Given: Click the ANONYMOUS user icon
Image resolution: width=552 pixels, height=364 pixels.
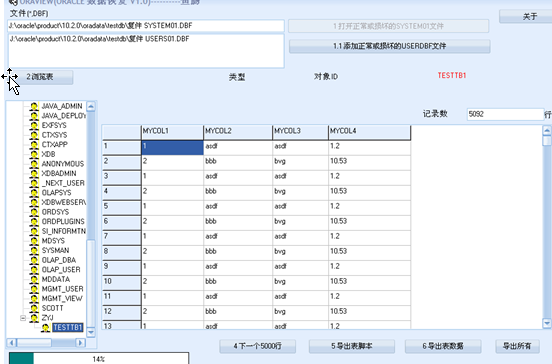Looking at the screenshot, I should pyautogui.click(x=34, y=164).
